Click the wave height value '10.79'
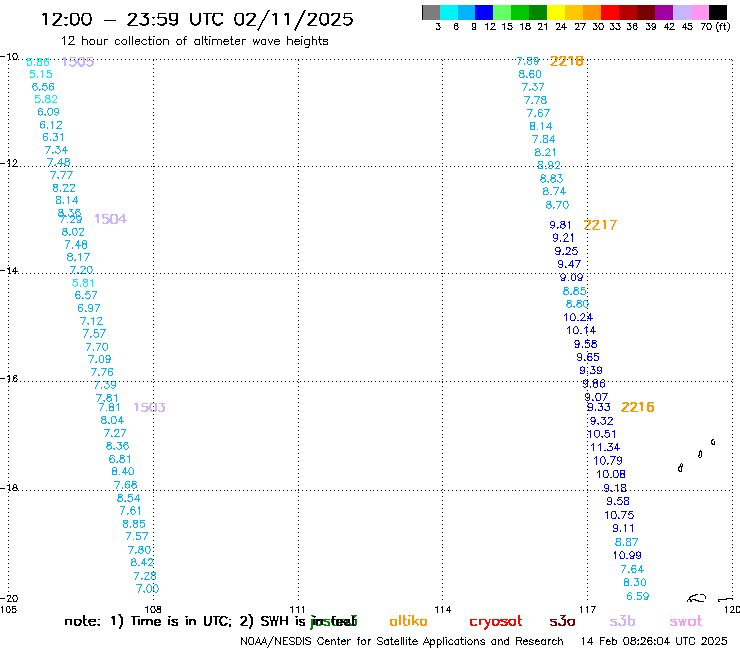Image resolution: width=740 pixels, height=650 pixels. (608, 461)
